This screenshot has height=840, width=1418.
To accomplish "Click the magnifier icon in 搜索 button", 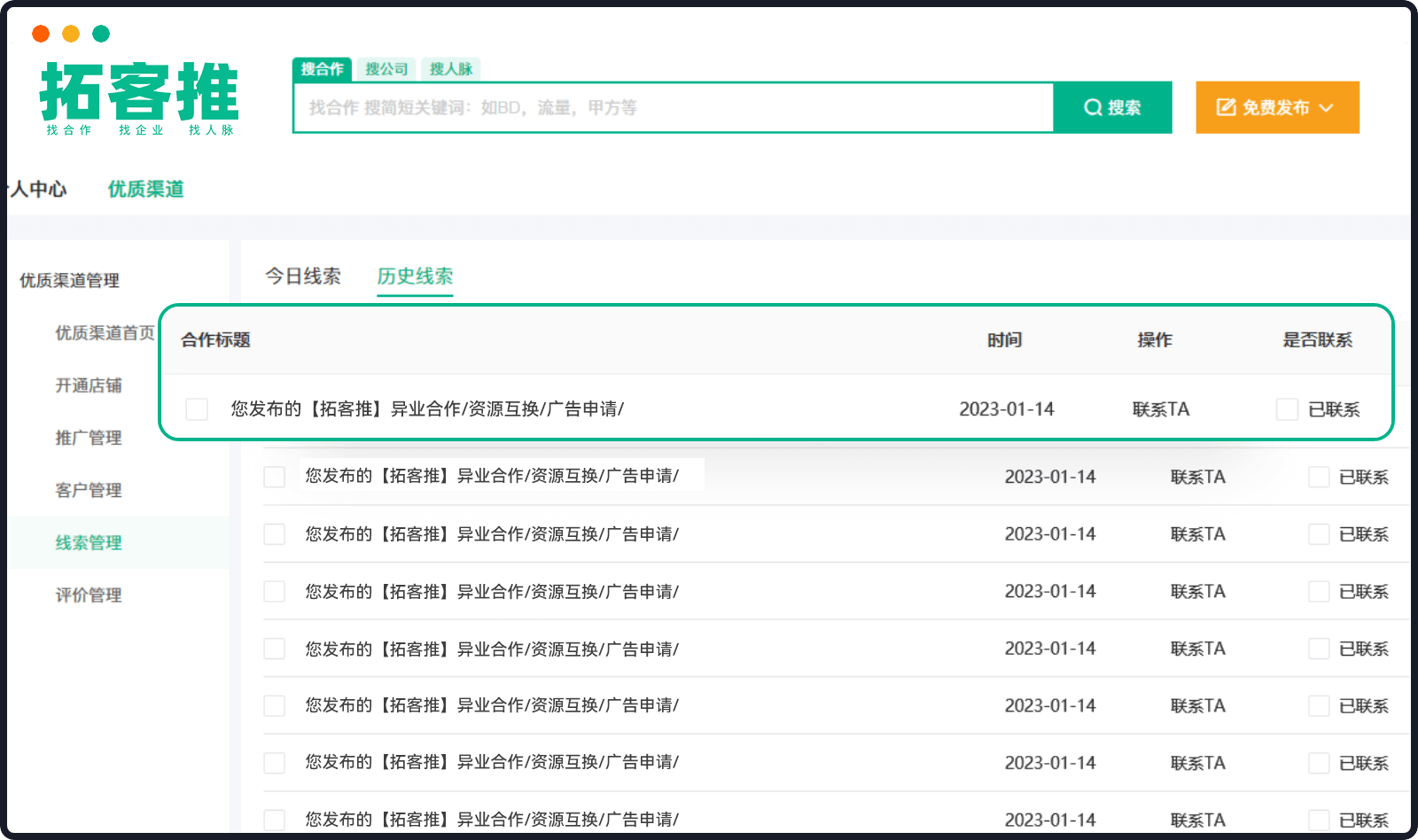I will 1093,107.
